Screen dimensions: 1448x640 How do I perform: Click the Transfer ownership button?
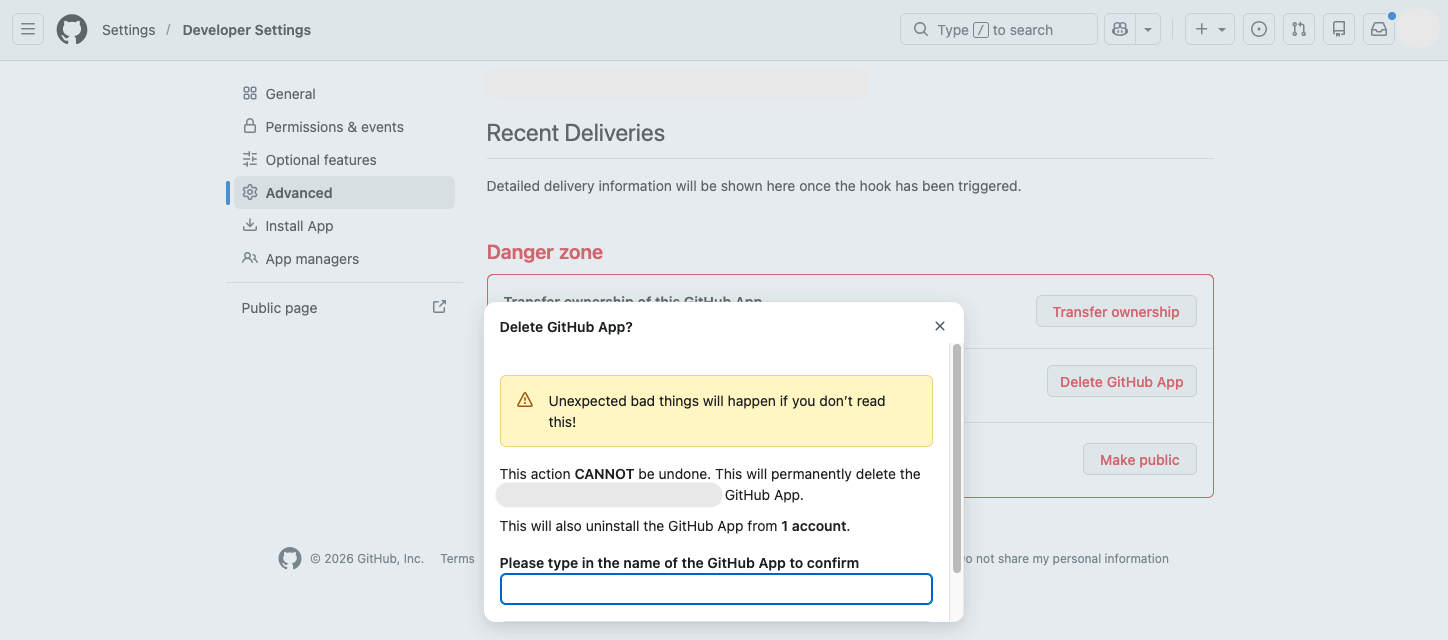1116,312
